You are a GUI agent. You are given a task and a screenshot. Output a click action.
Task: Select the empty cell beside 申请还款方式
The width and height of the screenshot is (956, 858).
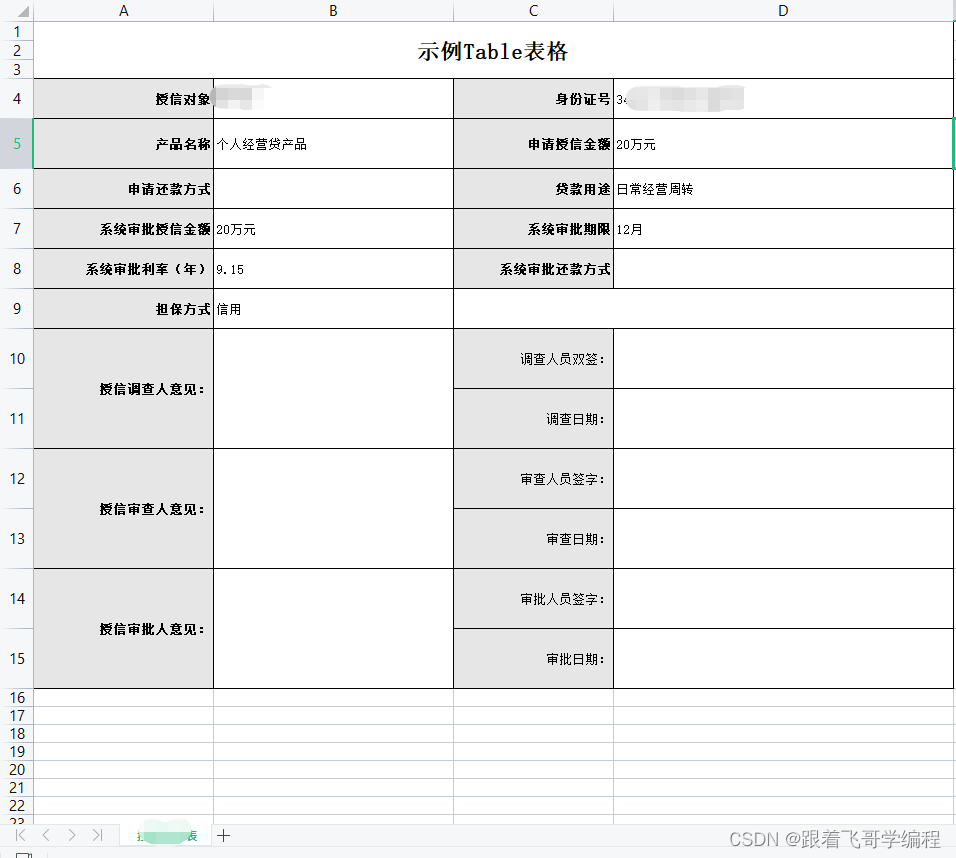pyautogui.click(x=333, y=189)
